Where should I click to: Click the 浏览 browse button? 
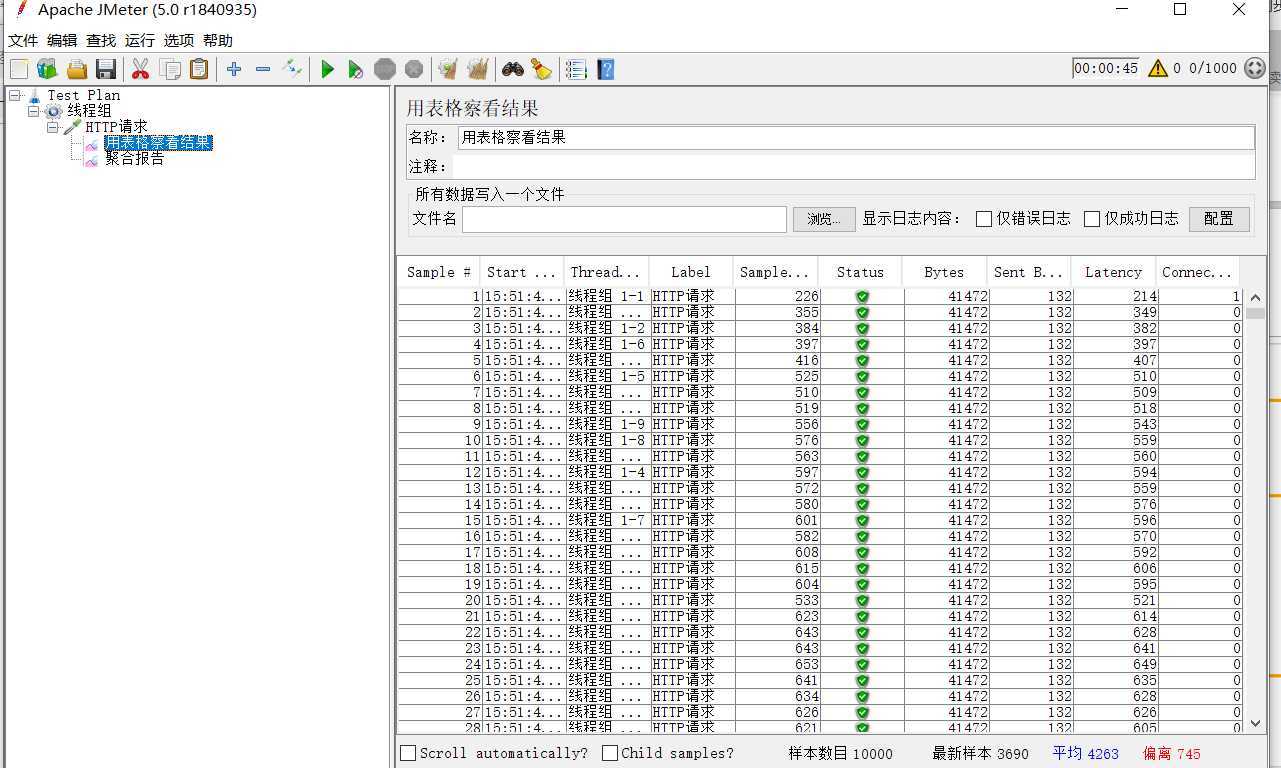point(823,219)
